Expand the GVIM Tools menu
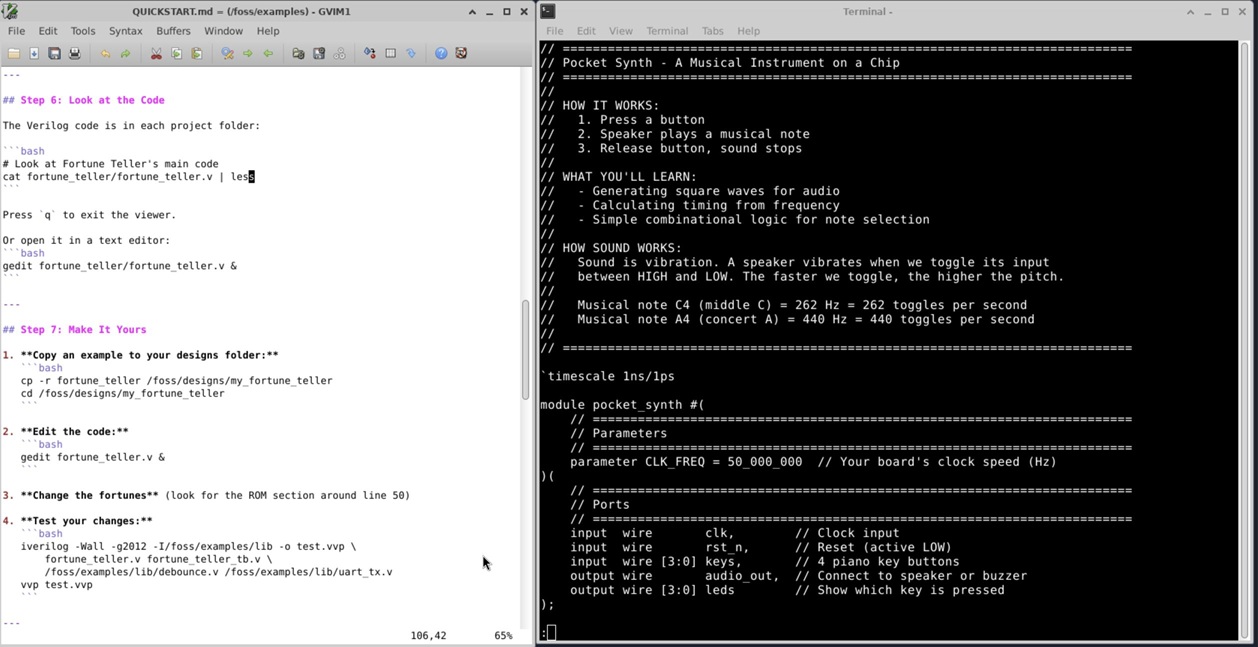This screenshot has height=647, width=1258. click(83, 31)
